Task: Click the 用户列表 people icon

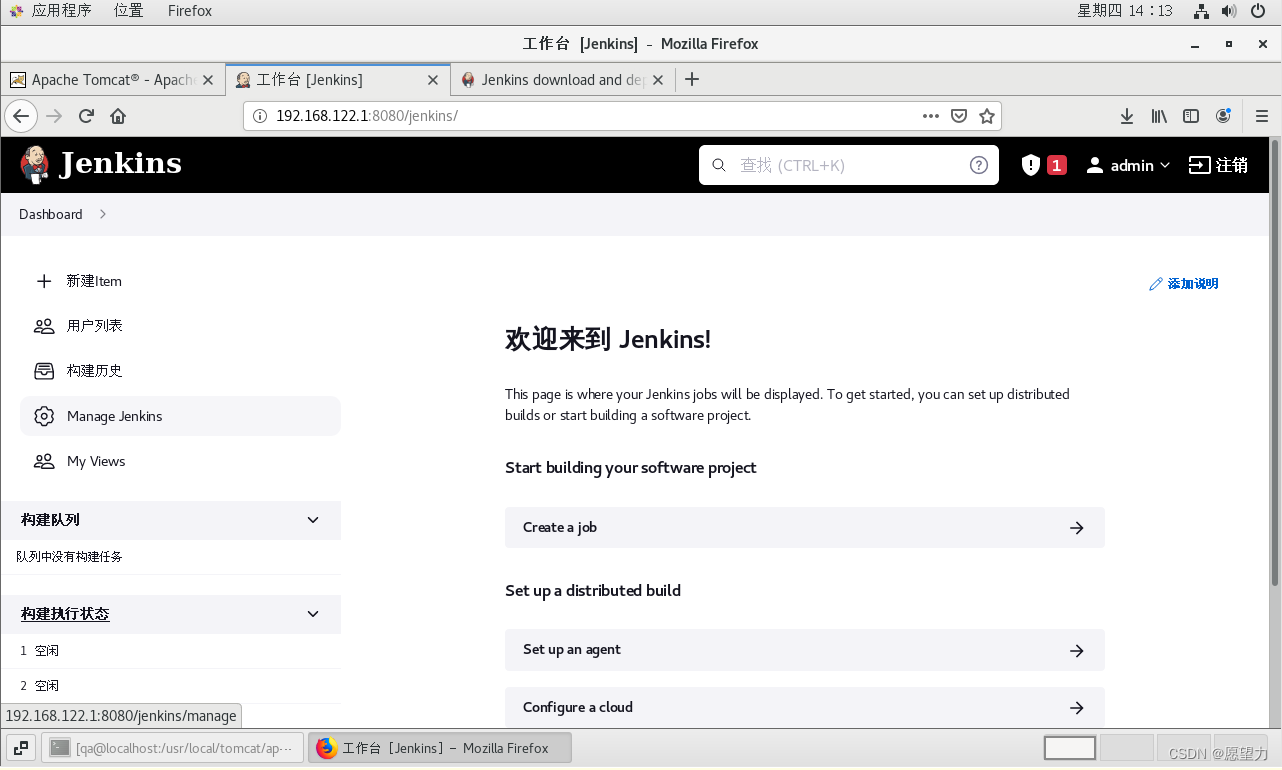Action: tap(44, 326)
